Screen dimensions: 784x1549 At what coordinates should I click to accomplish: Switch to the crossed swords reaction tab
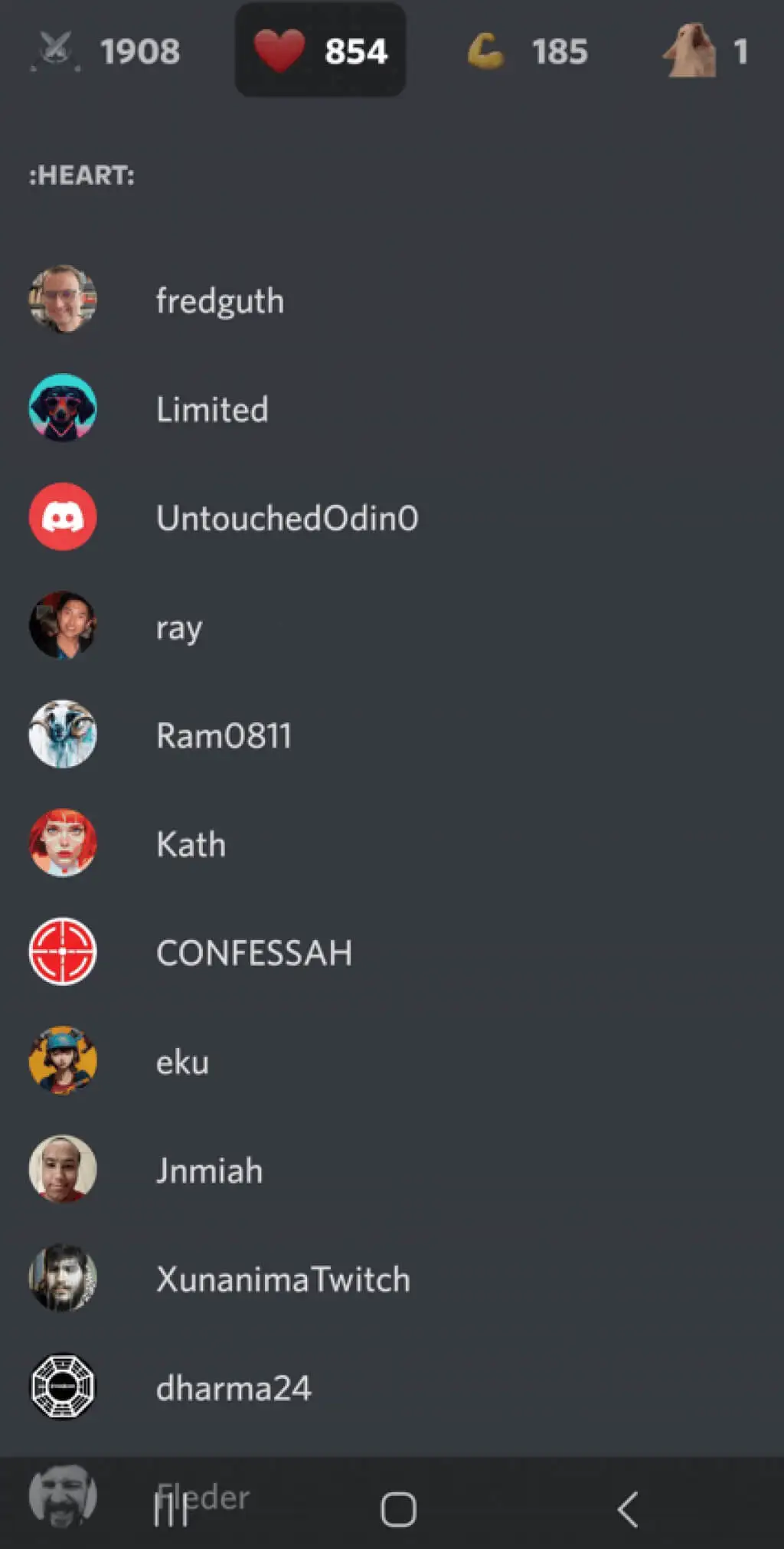point(106,51)
